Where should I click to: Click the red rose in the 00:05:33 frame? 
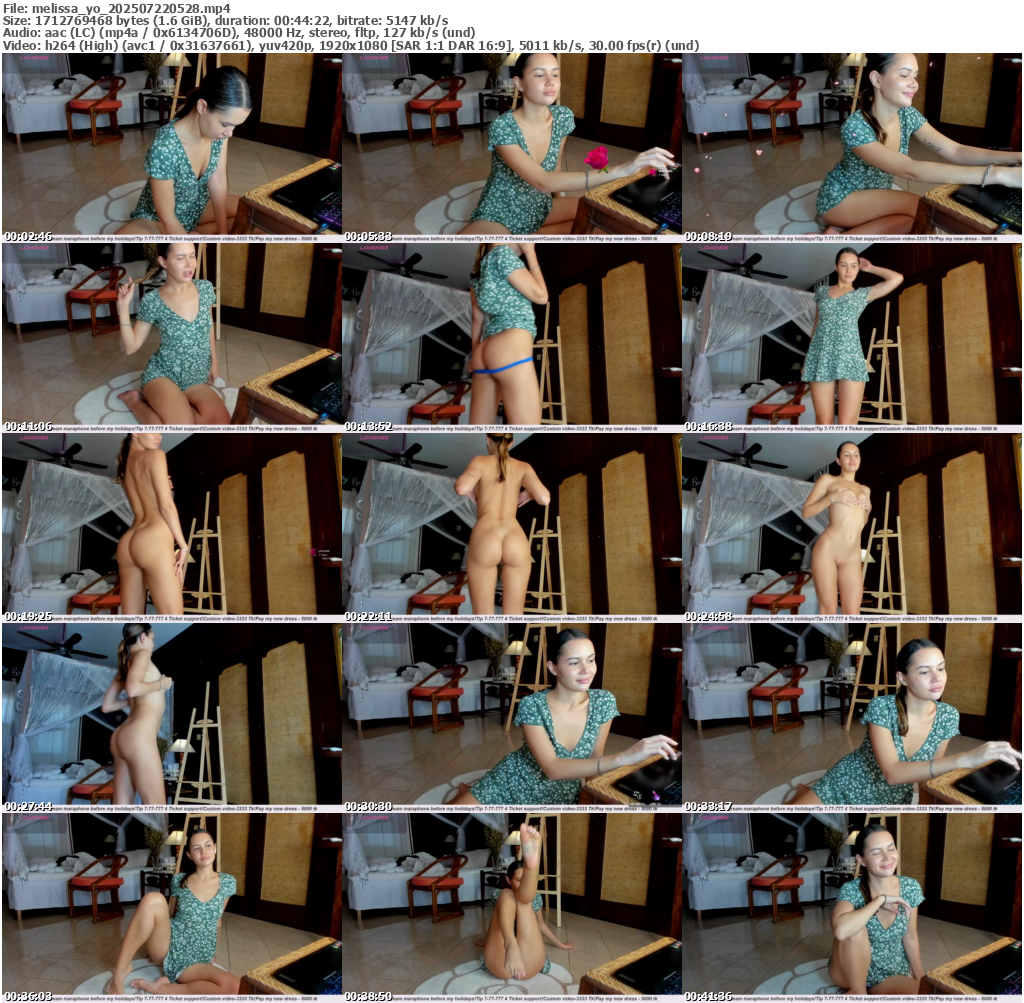pos(597,158)
